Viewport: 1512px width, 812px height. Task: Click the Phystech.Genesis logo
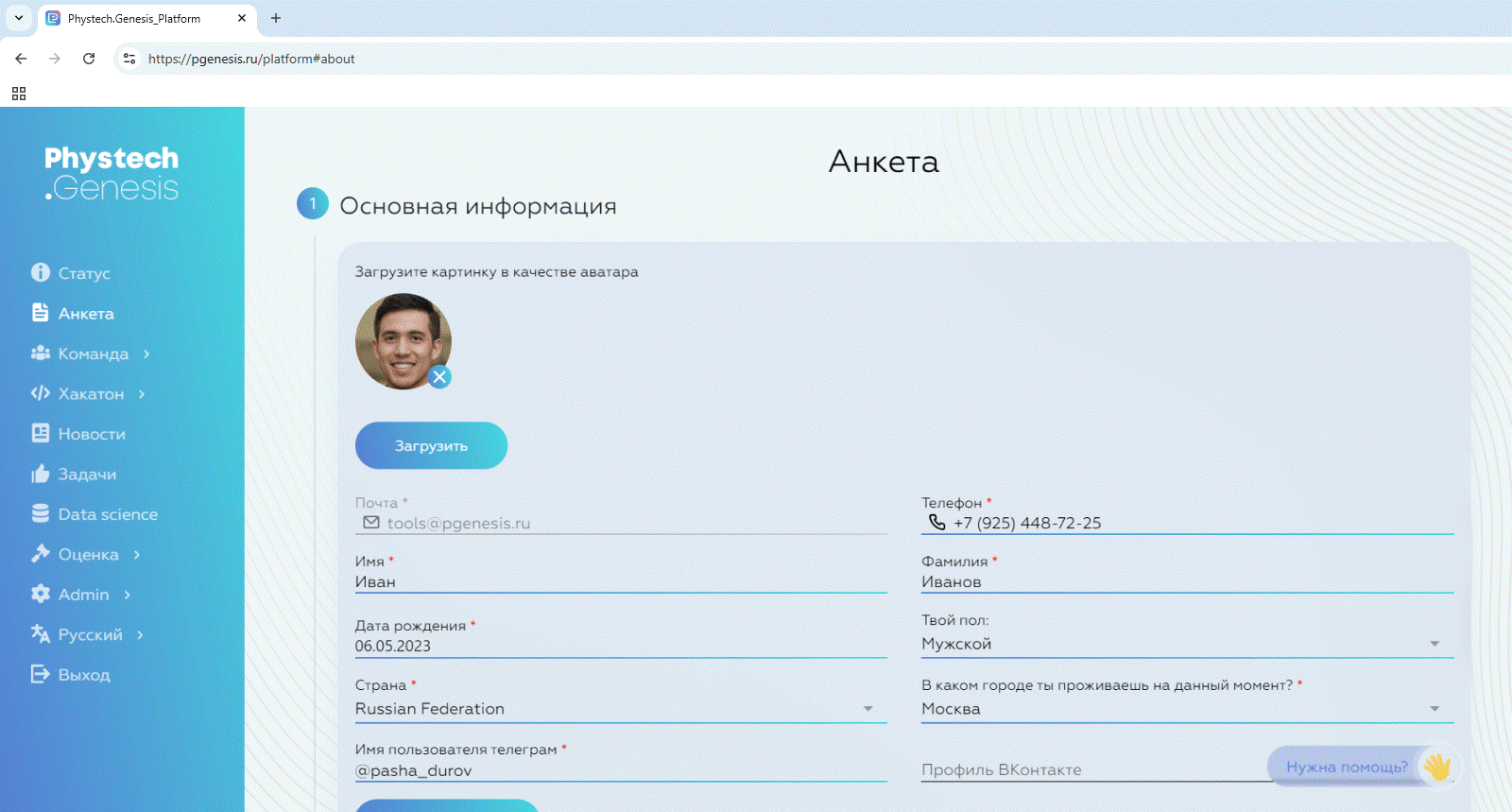click(112, 173)
